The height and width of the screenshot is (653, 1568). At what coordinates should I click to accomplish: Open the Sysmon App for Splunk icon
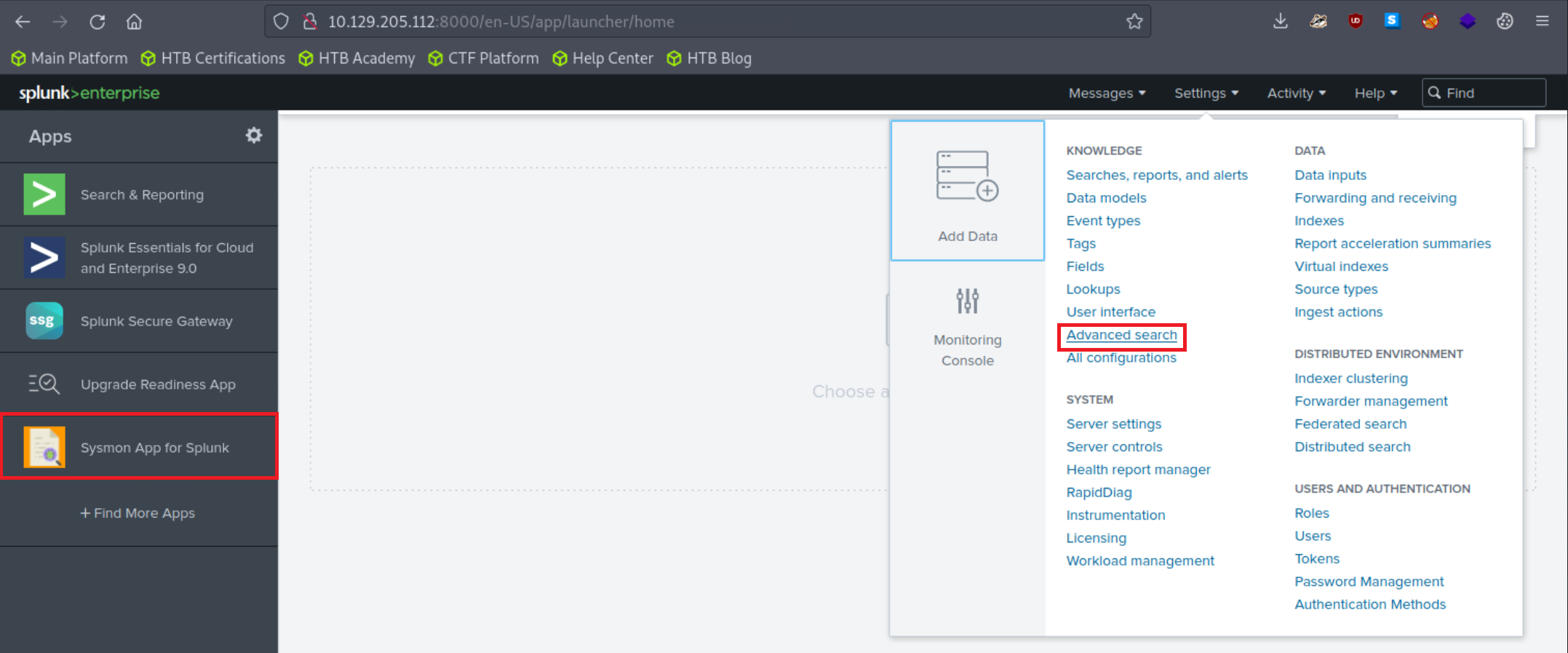pyautogui.click(x=44, y=447)
